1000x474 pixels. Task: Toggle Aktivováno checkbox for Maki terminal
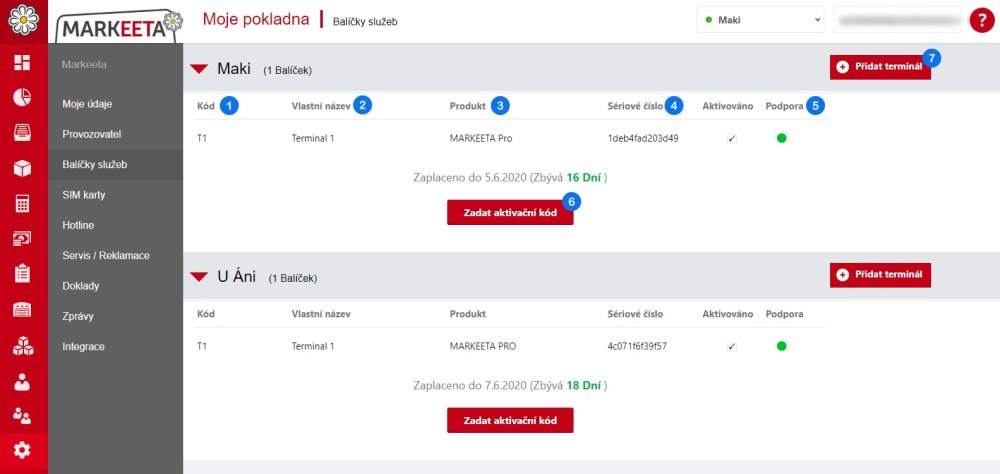click(731, 138)
